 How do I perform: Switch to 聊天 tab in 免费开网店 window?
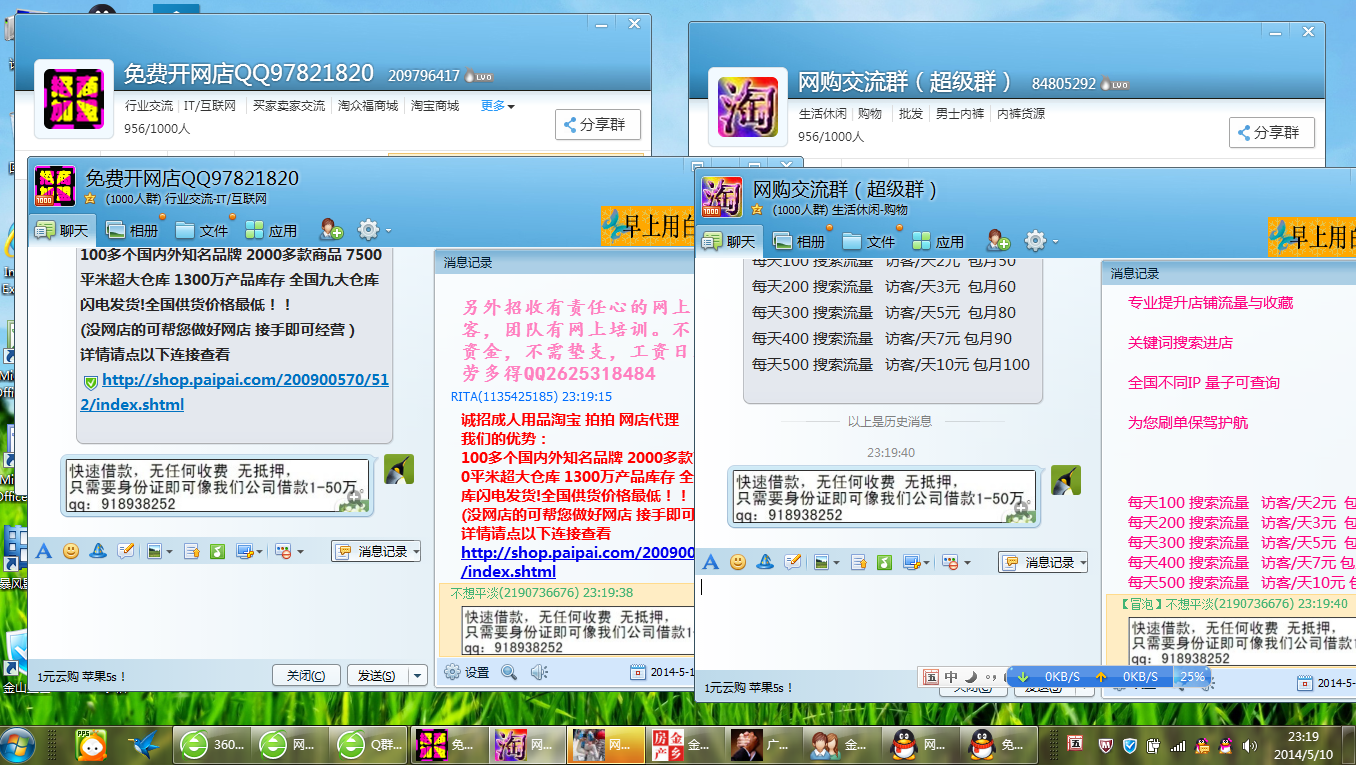point(62,230)
